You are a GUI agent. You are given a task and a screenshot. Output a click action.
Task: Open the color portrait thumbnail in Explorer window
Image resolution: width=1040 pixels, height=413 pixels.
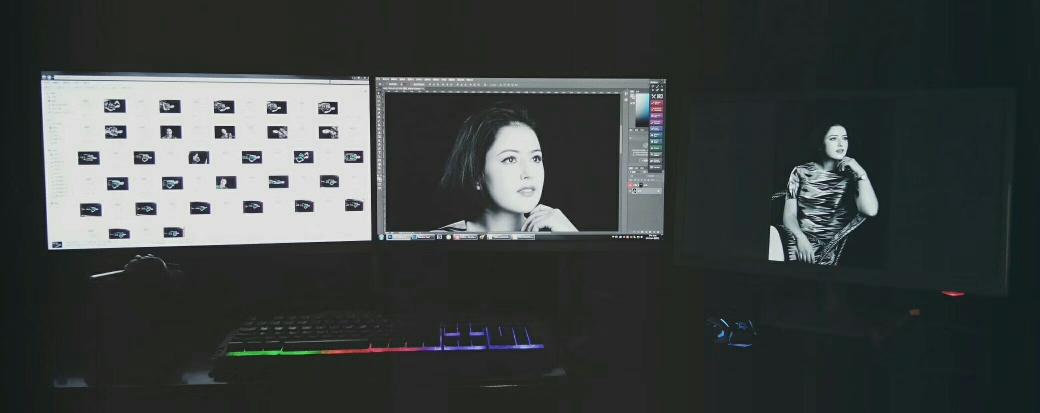pos(226,182)
